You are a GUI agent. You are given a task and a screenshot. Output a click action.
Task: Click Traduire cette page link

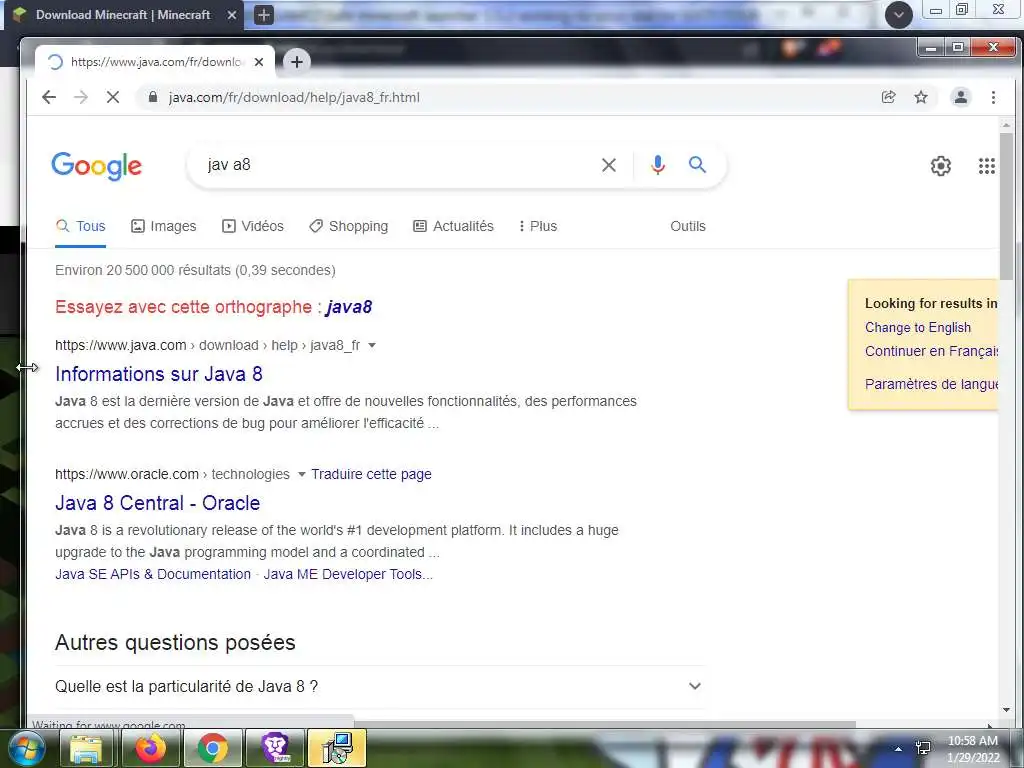click(x=371, y=474)
